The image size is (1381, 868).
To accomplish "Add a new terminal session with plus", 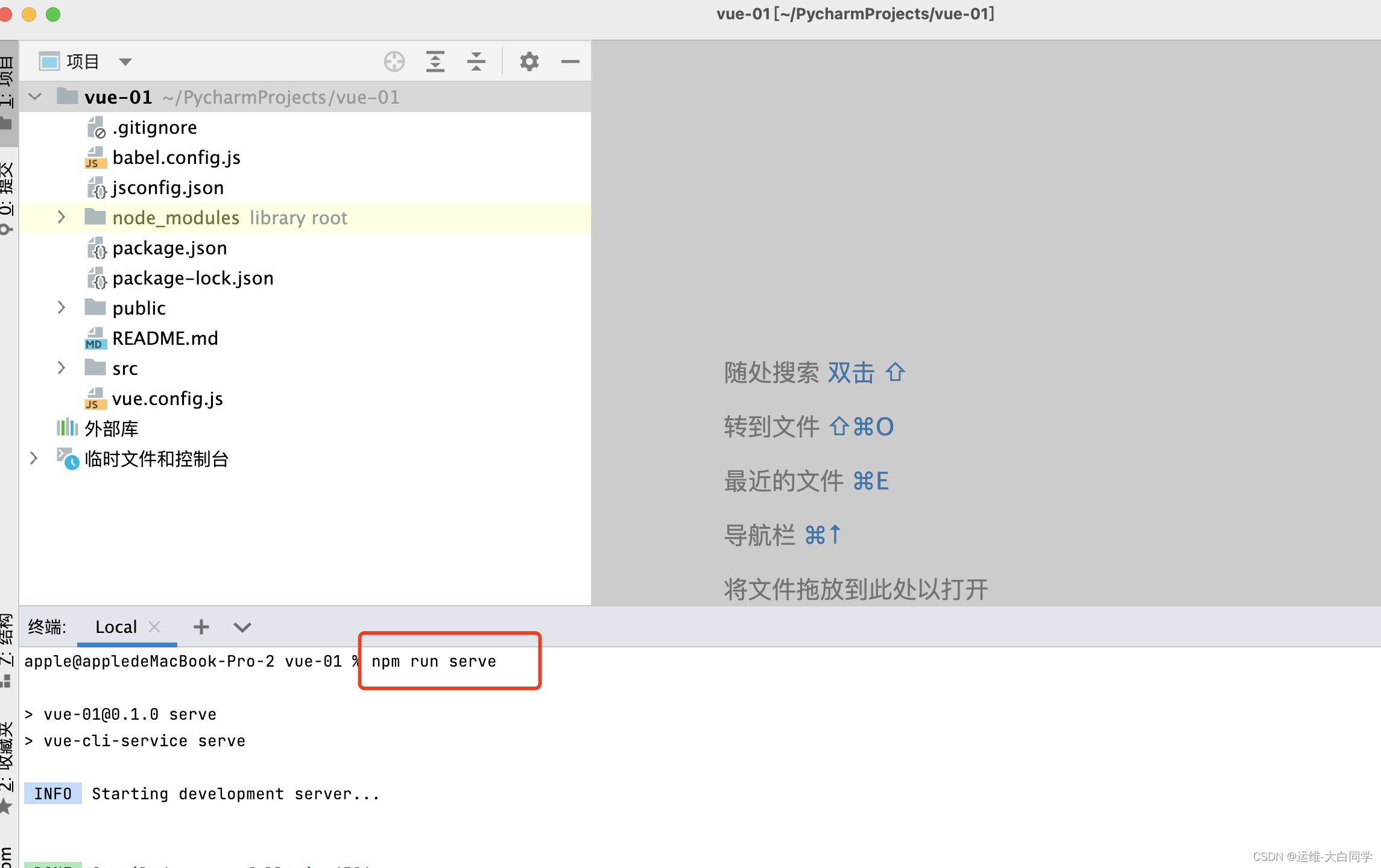I will click(x=201, y=627).
